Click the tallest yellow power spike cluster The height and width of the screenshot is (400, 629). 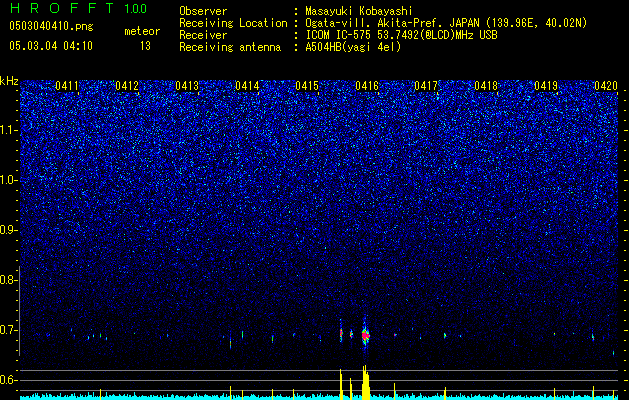click(x=365, y=382)
